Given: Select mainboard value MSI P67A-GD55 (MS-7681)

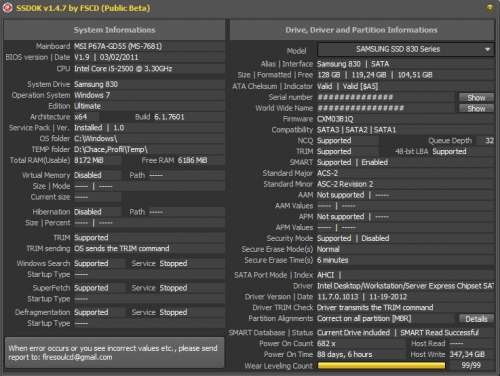Looking at the screenshot, I should [118, 46].
